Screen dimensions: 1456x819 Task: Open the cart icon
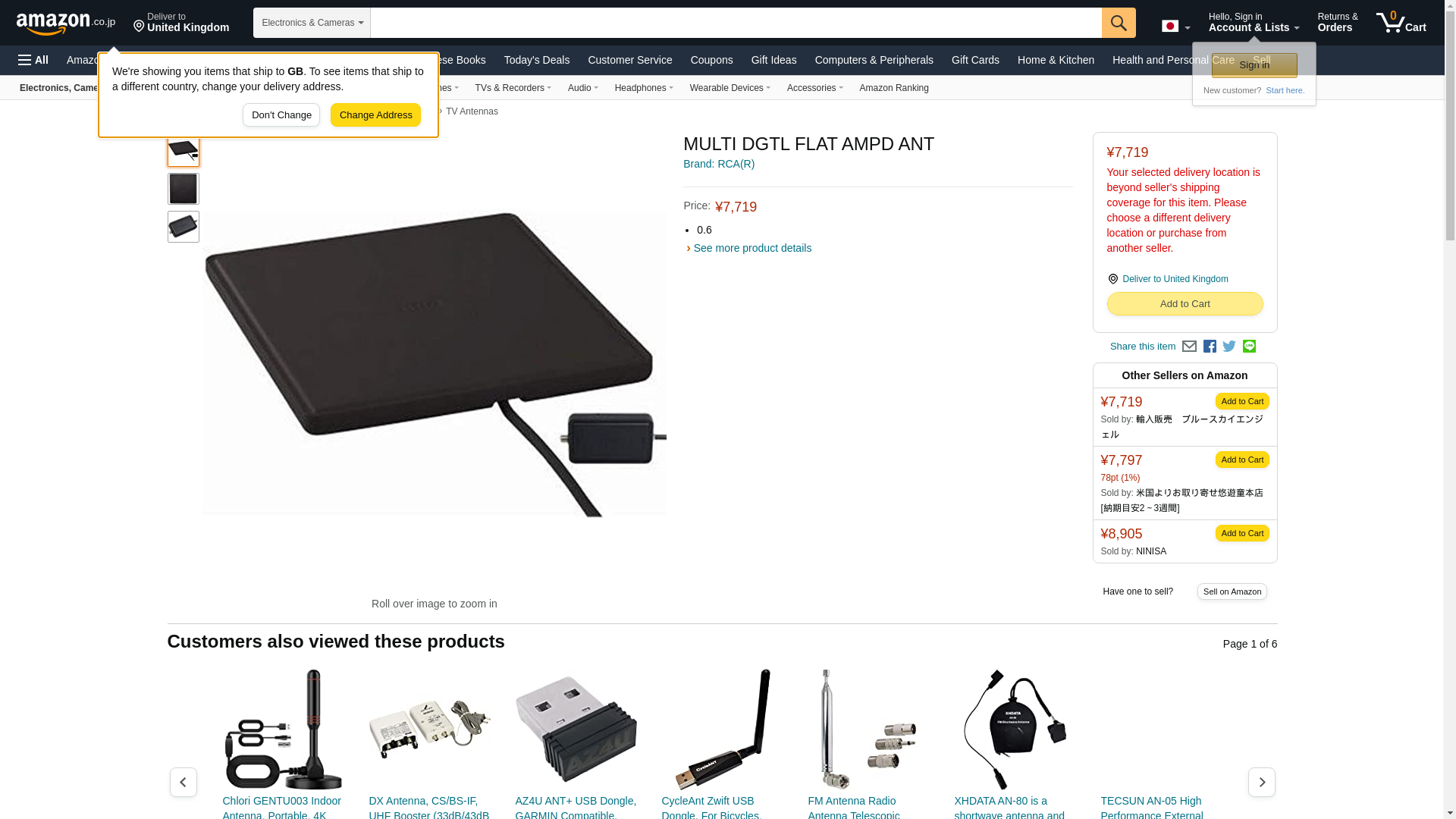tap(1401, 23)
